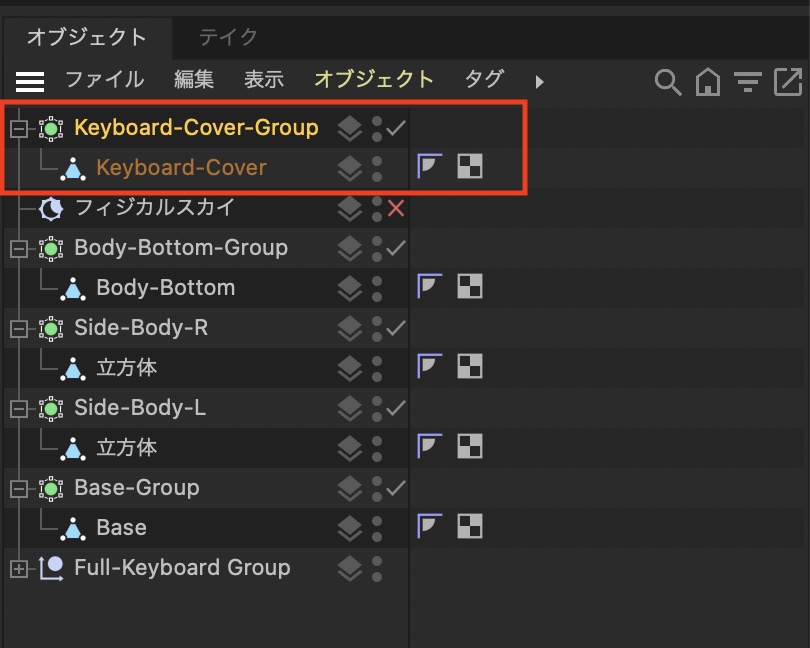Toggle visibility dots for Full-Keyboard Group
This screenshot has height=648, width=810.
(377, 568)
